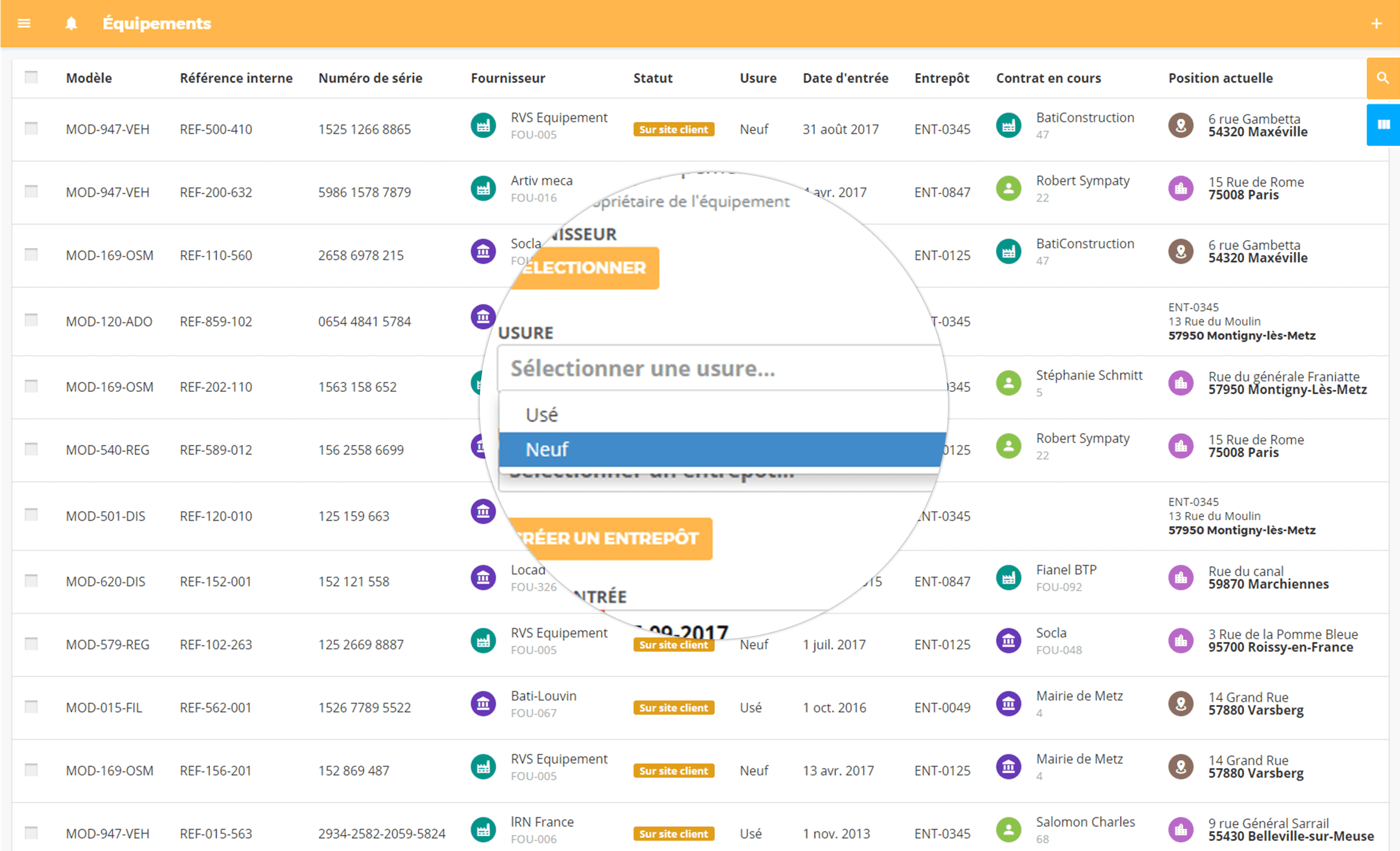The width and height of the screenshot is (1400, 851).
Task: Sort by Date d'entrée column header
Action: tap(846, 78)
